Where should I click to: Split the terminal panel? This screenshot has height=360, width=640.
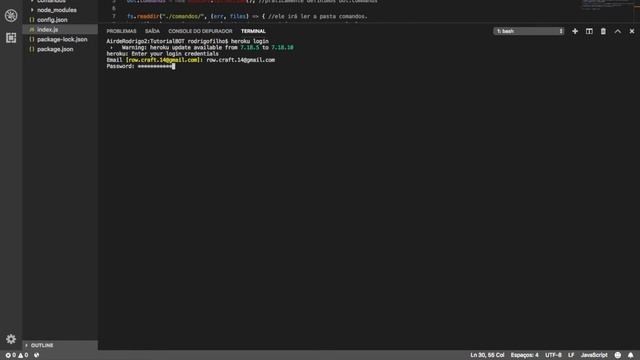[x=589, y=31]
